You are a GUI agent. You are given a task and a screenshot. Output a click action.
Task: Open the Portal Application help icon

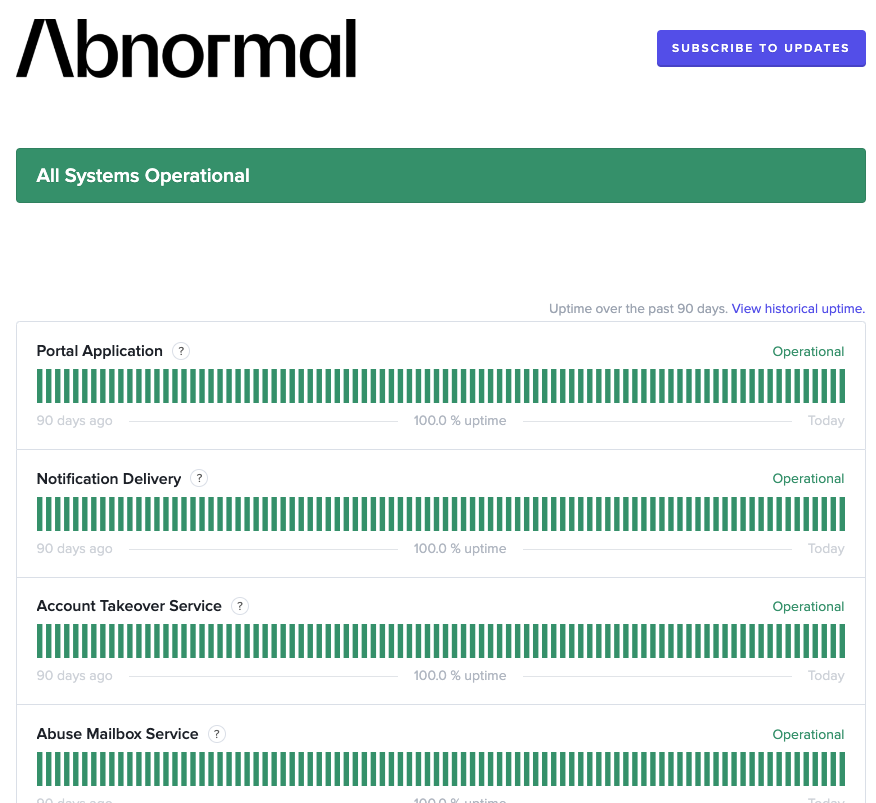coord(181,351)
